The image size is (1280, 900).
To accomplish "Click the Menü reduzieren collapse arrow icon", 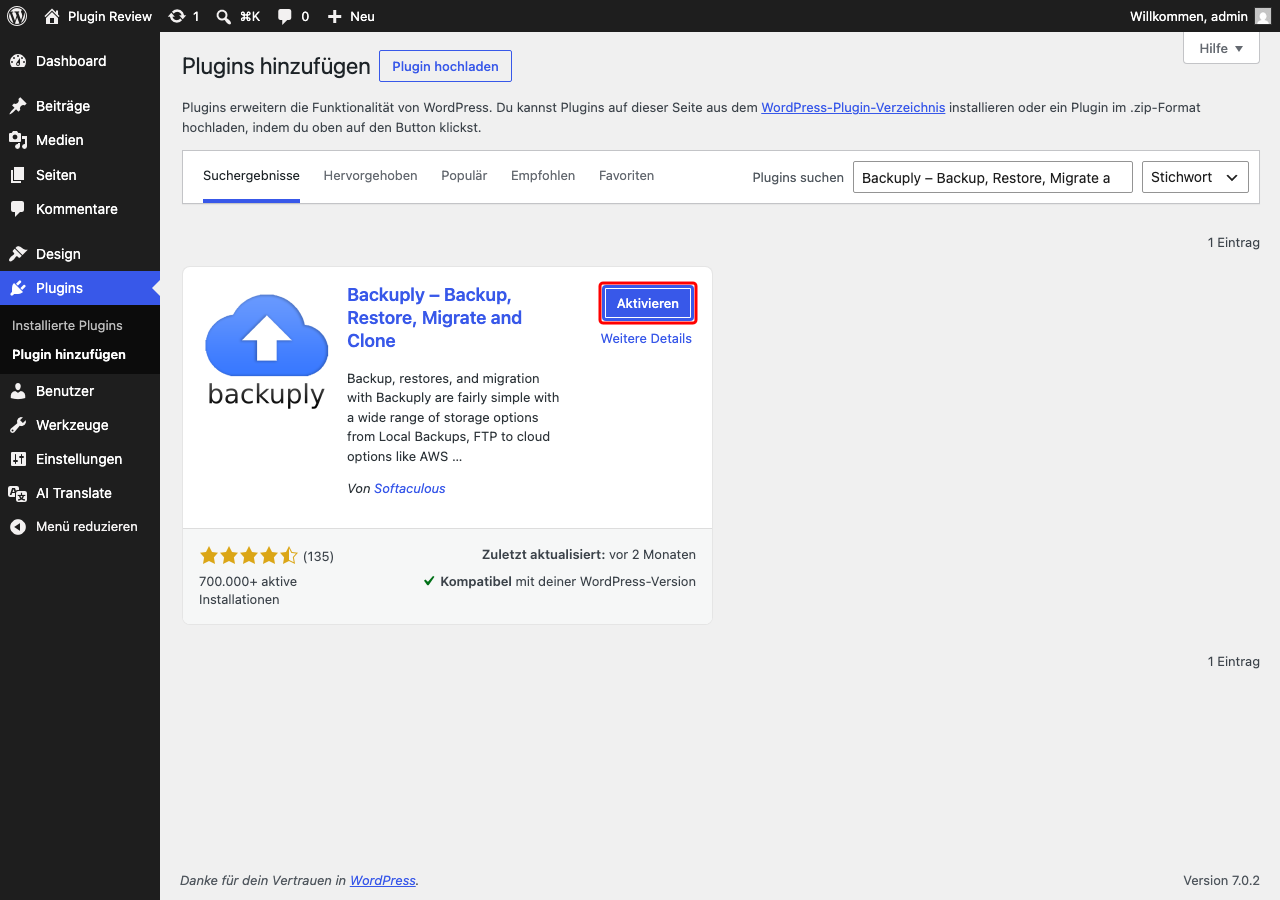I will (18, 527).
